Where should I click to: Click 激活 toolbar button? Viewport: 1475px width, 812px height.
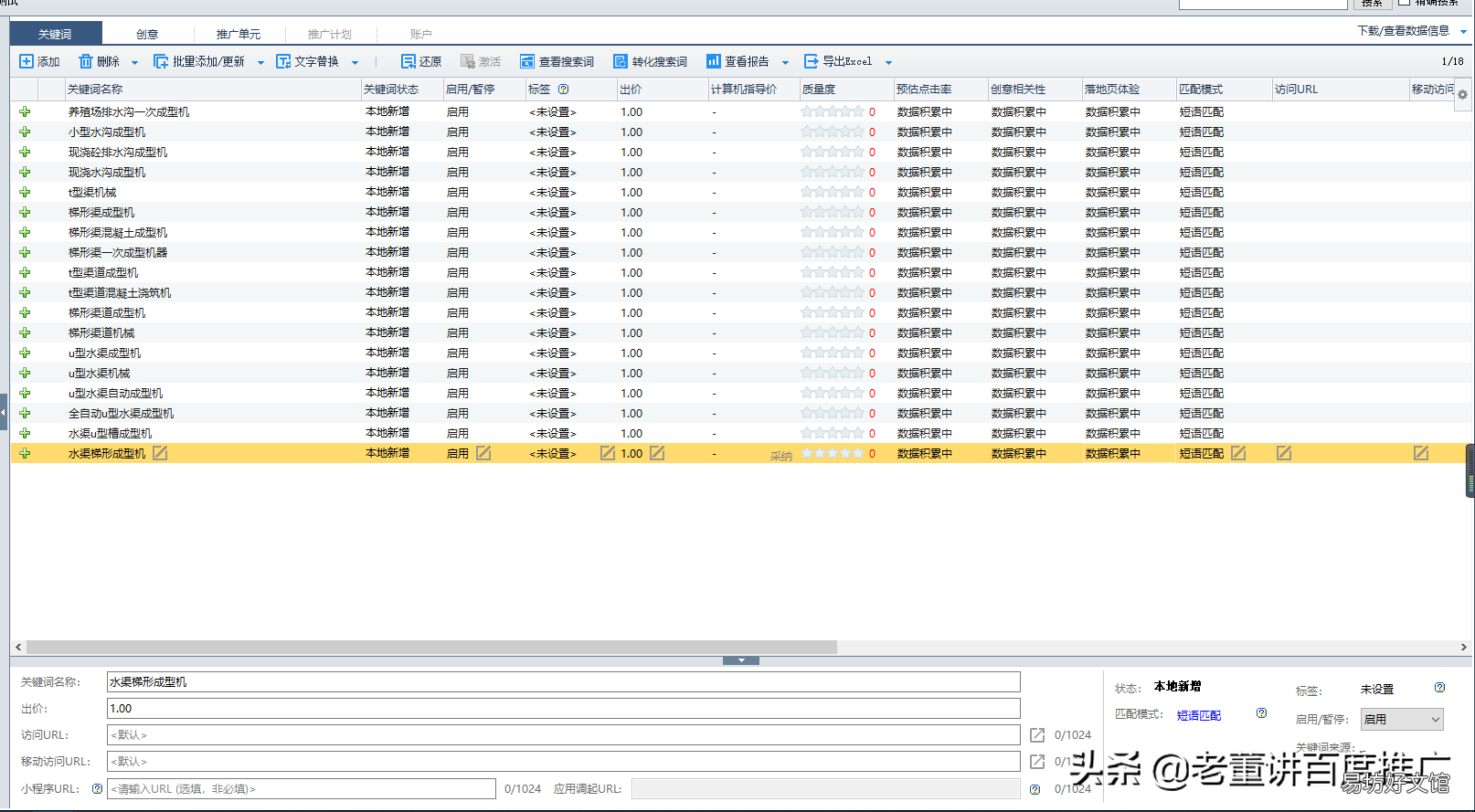click(481, 61)
